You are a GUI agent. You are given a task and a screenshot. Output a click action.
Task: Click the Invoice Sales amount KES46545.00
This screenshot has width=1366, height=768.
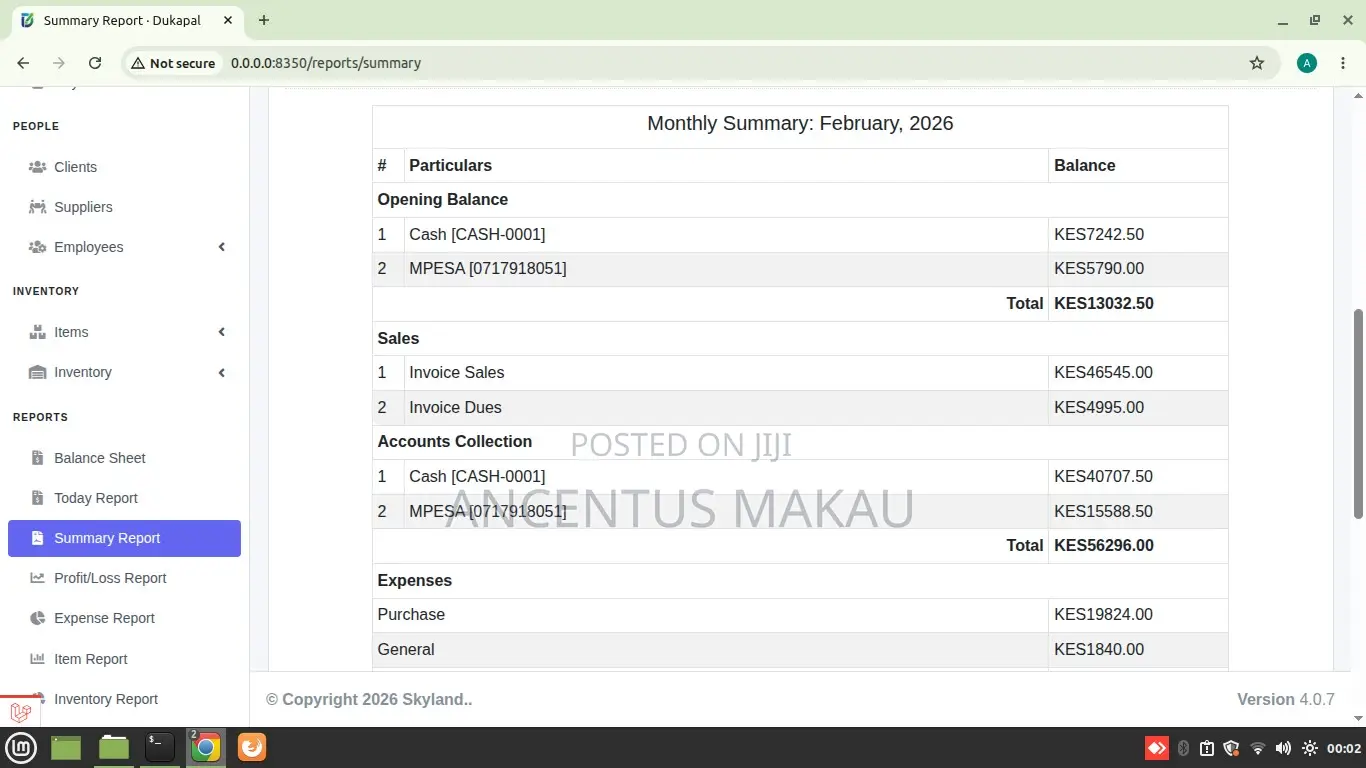pos(1103,373)
